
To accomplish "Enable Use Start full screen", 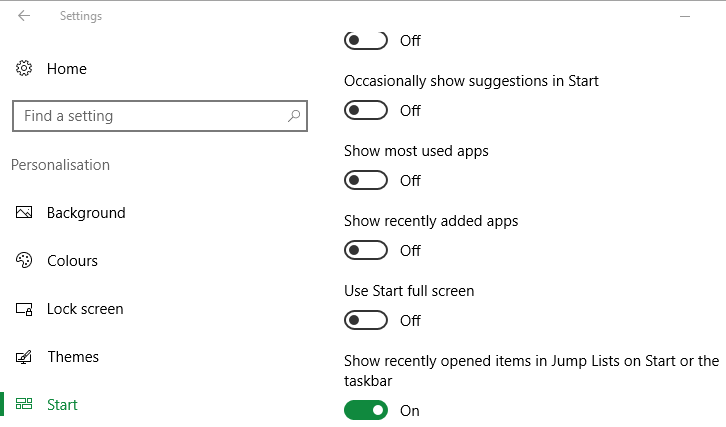I will coord(366,320).
